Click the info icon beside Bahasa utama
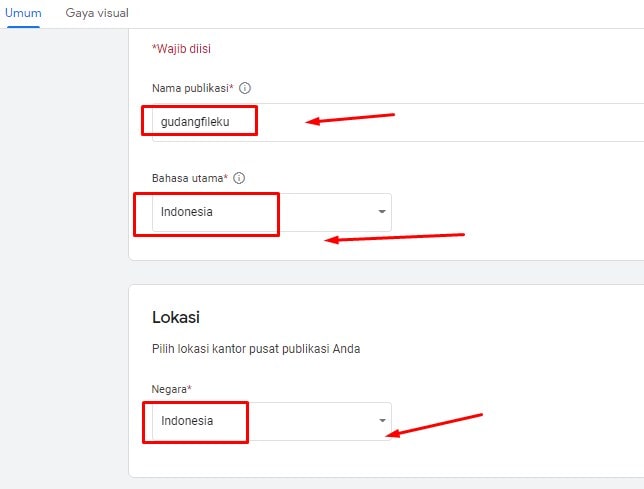This screenshot has width=644, height=489. coord(239,178)
